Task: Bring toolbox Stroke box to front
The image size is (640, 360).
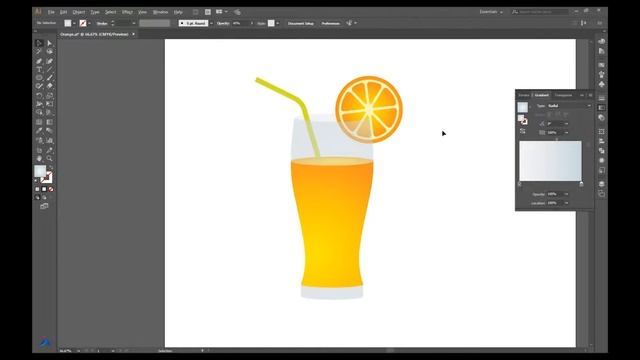Action: 47,178
